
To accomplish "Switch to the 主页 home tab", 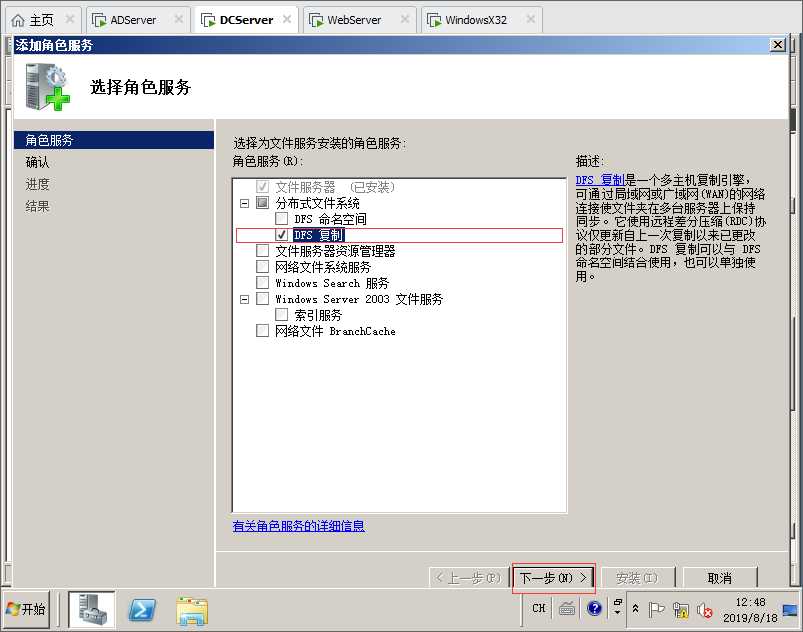I will pyautogui.click(x=41, y=20).
